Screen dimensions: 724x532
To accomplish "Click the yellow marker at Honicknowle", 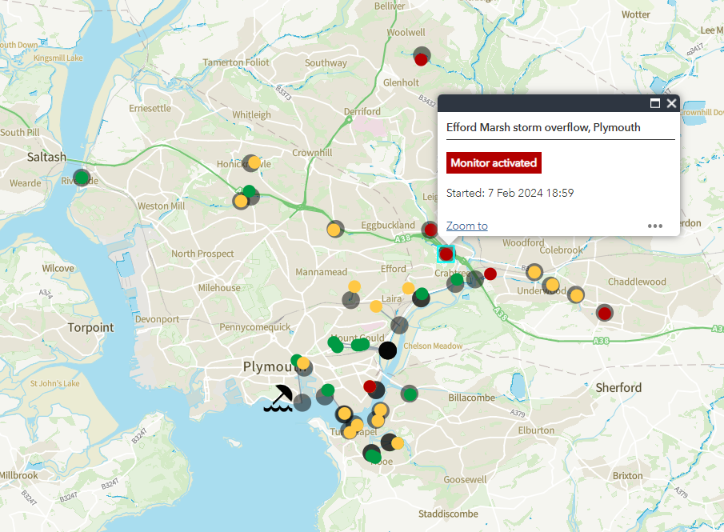I will [254, 162].
